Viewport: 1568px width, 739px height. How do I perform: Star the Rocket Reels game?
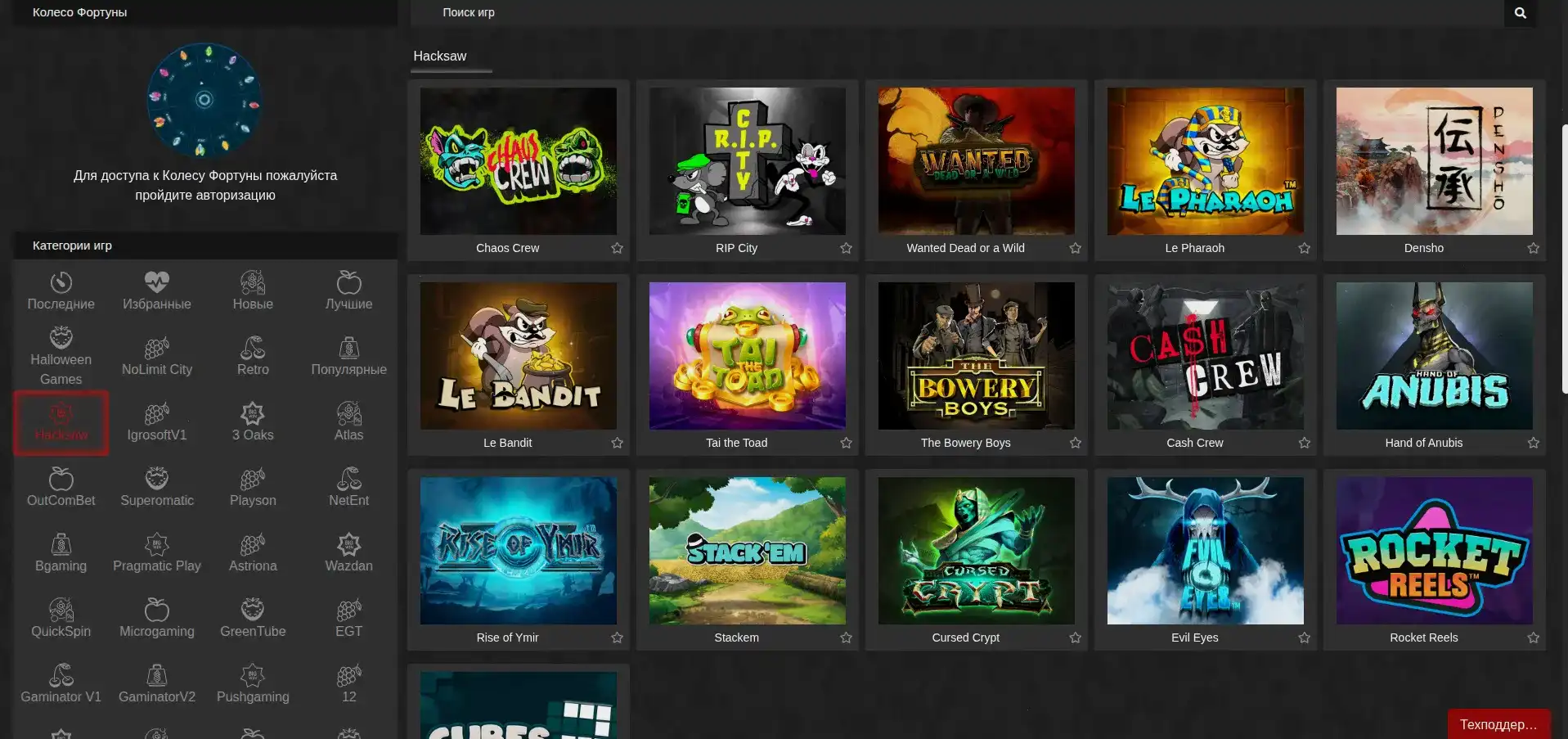click(1533, 638)
